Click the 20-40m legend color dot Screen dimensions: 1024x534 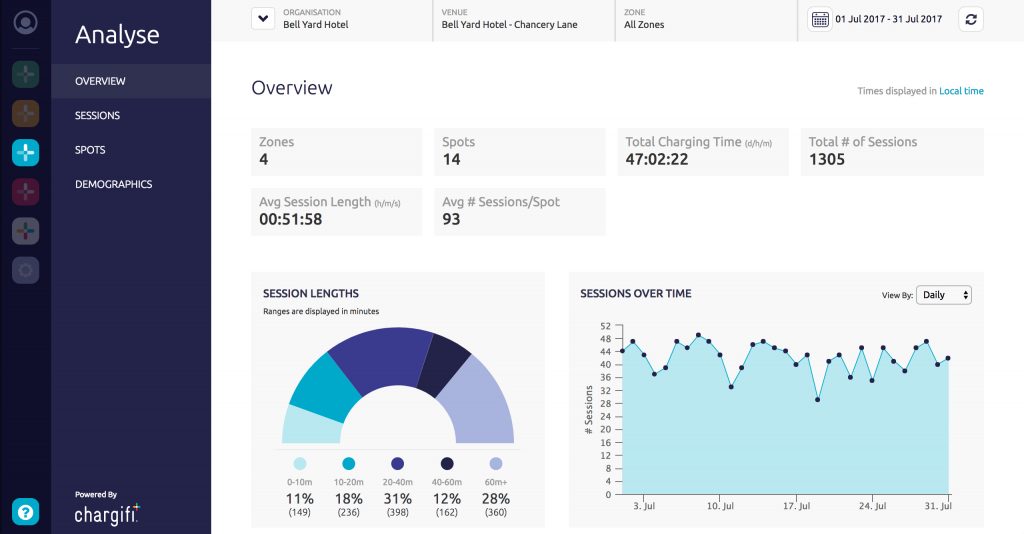pyautogui.click(x=397, y=463)
